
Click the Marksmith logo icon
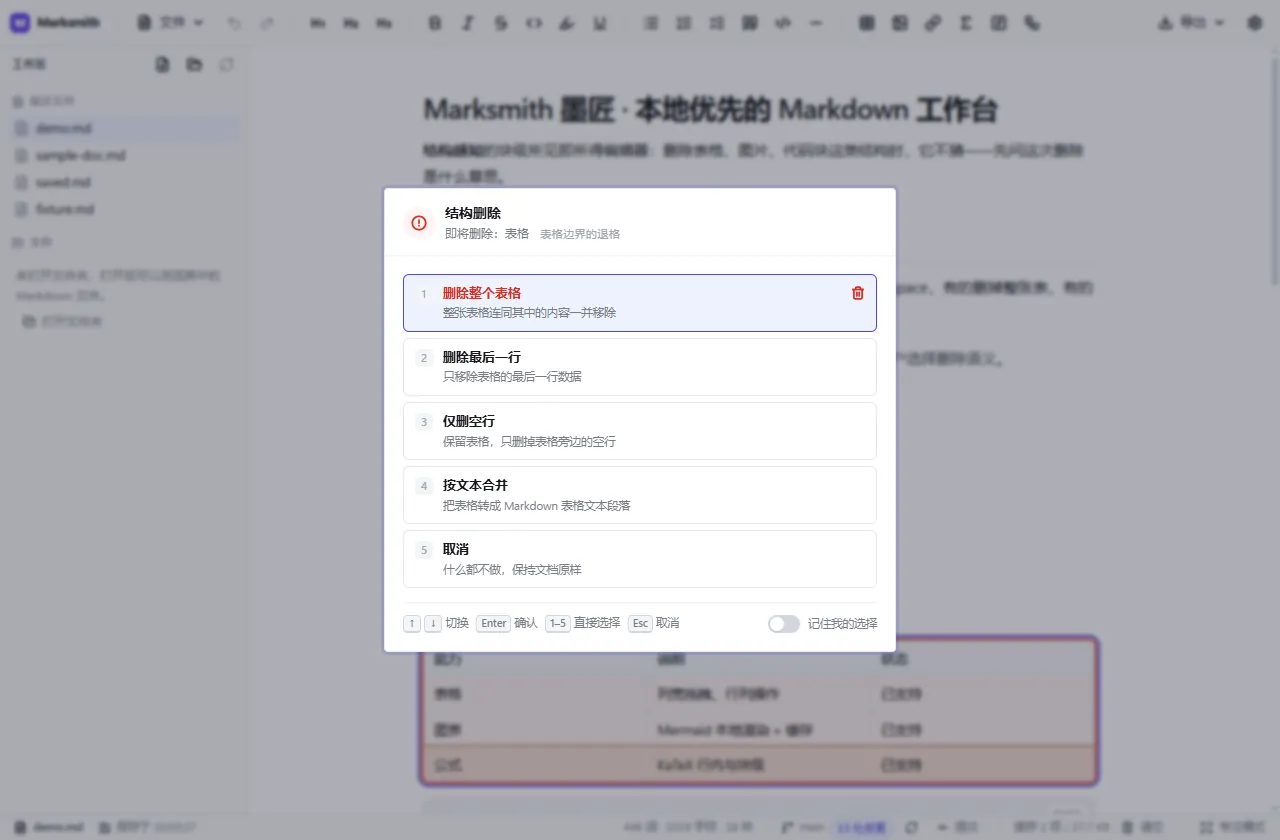[x=20, y=22]
